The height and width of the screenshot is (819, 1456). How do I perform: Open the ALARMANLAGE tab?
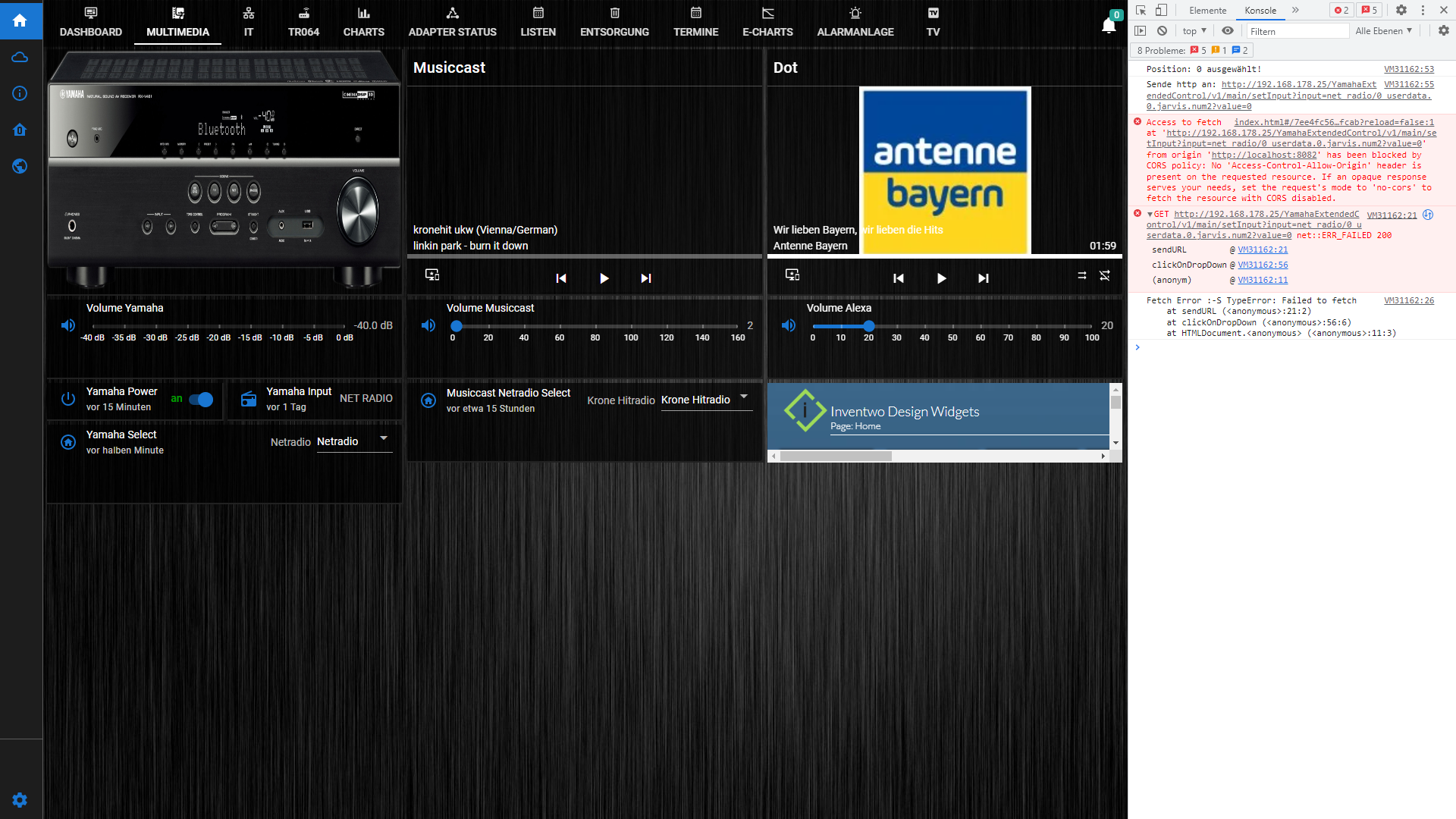pos(855,23)
